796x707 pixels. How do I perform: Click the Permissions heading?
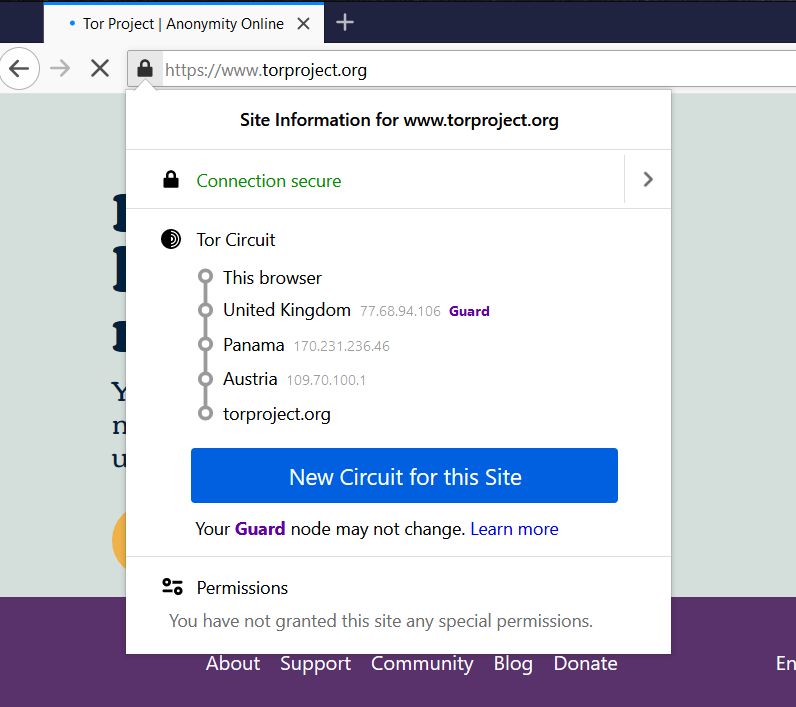(x=242, y=588)
